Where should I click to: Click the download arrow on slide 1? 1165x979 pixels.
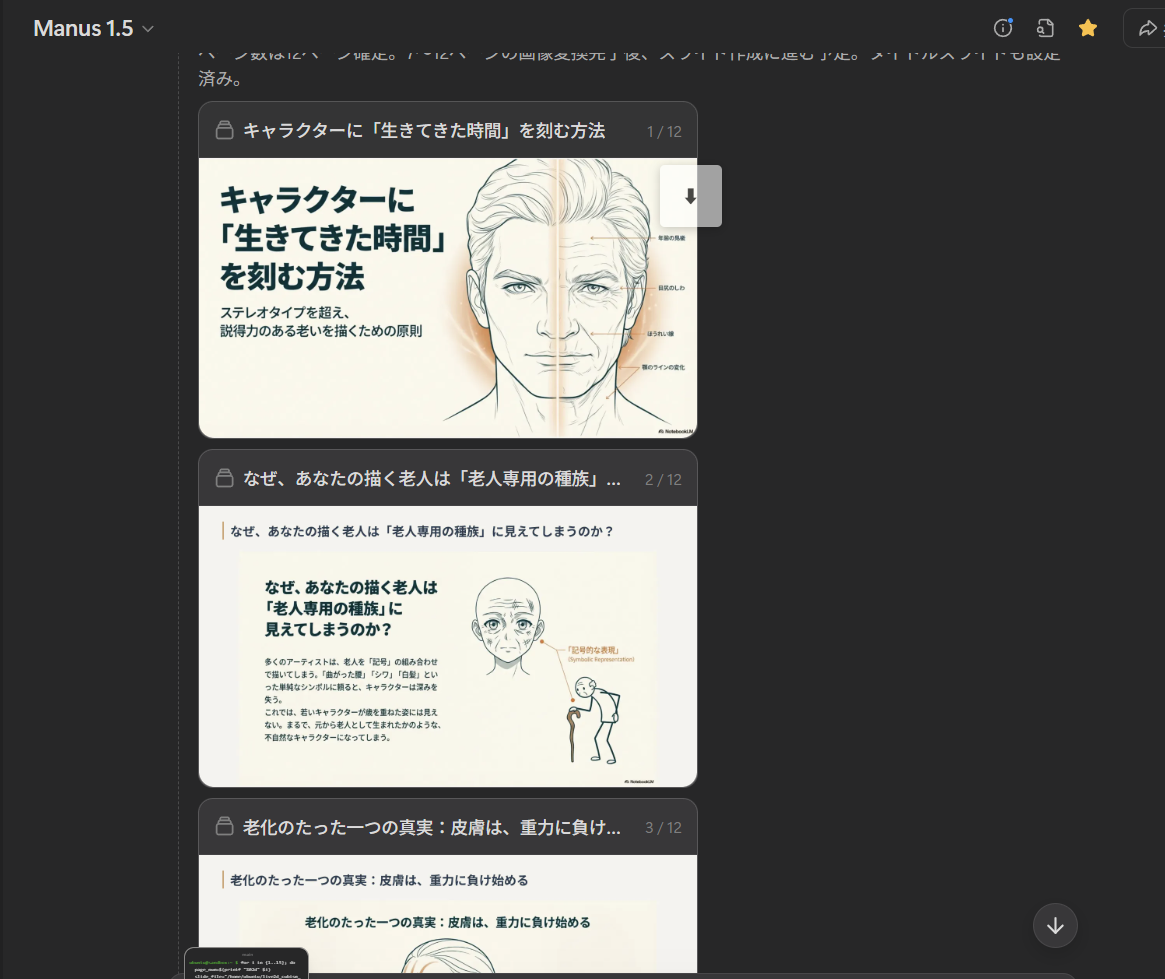point(690,196)
